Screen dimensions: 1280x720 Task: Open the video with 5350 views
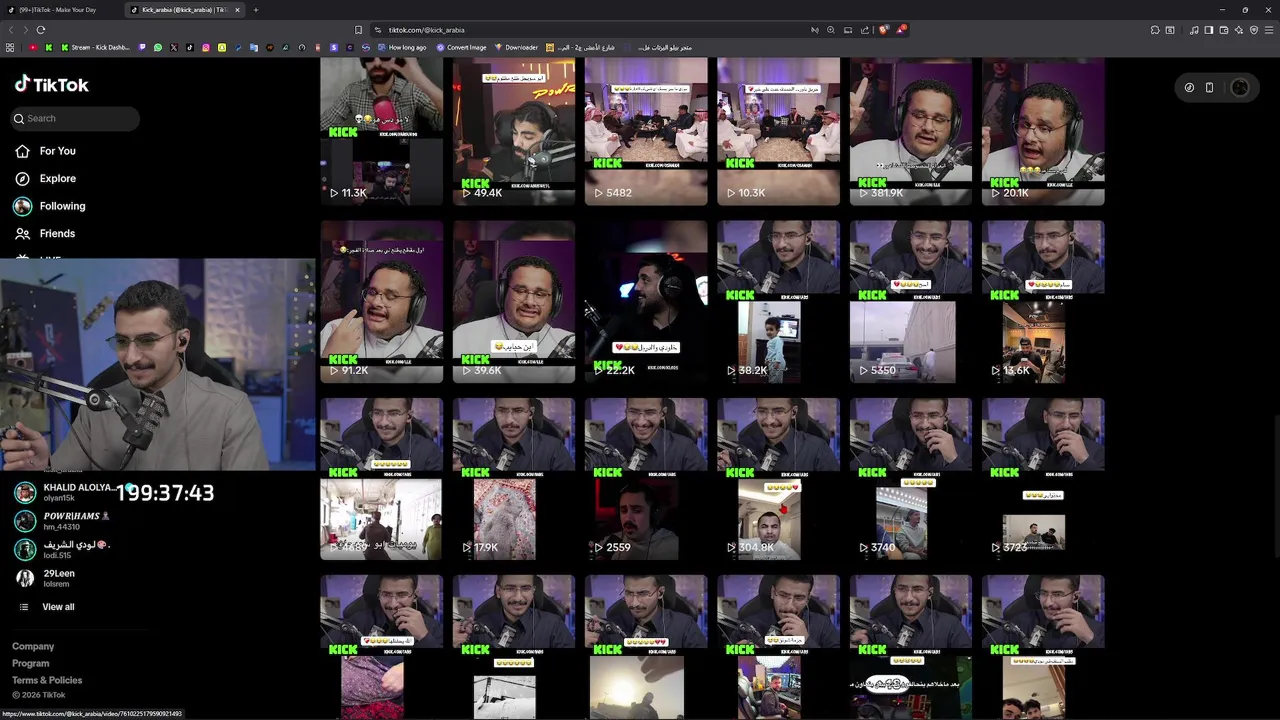coord(910,302)
